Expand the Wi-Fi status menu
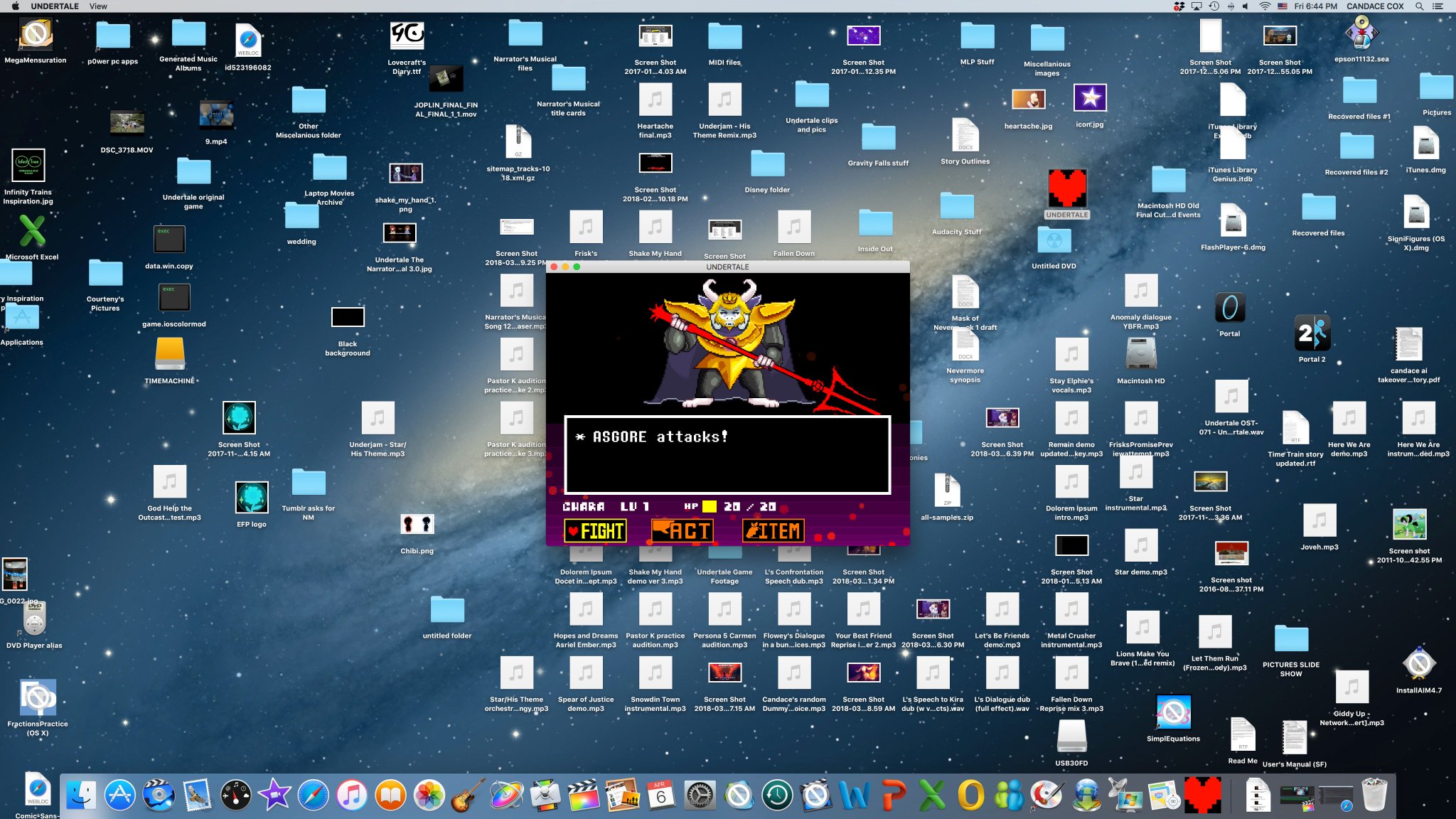 click(1265, 6)
